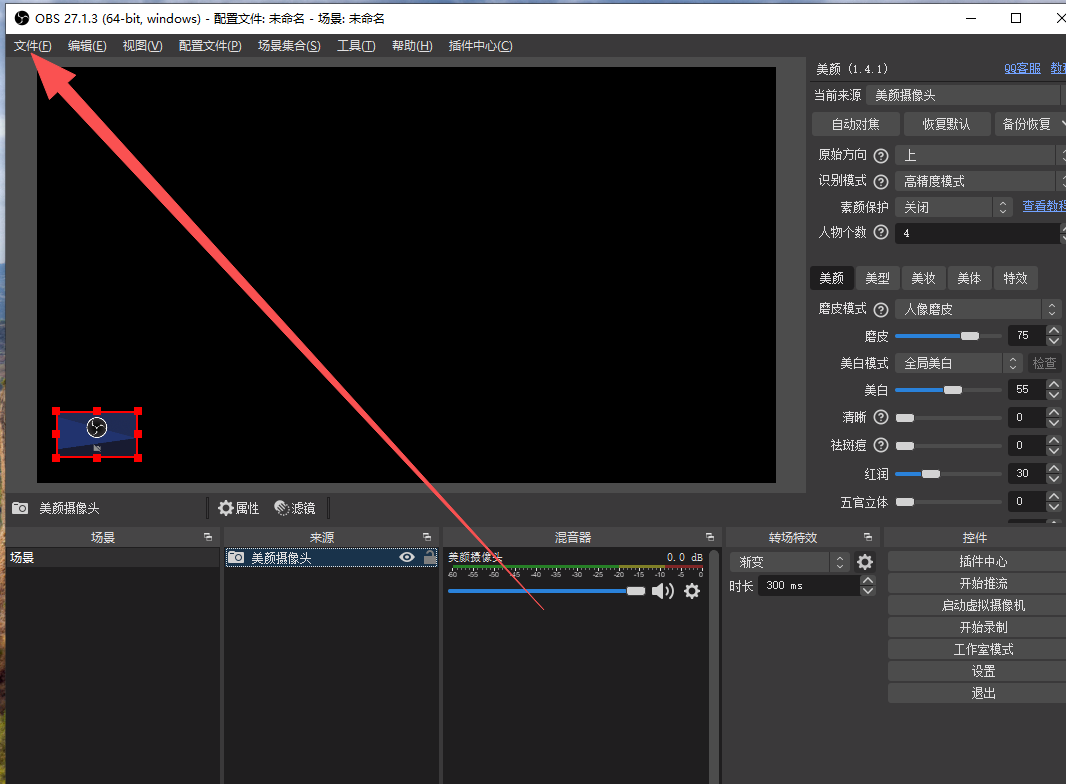Screen dimensions: 1066x784
Task: Open the 转场特效 transition settings gear
Action: (x=865, y=562)
